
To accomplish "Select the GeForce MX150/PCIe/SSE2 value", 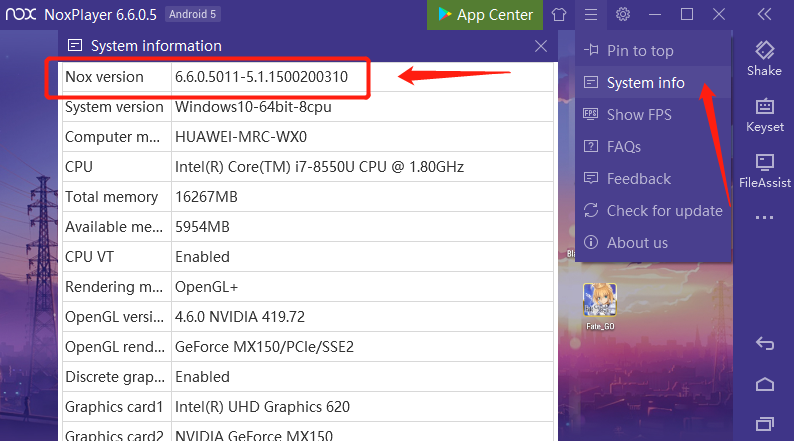I will coord(264,347).
